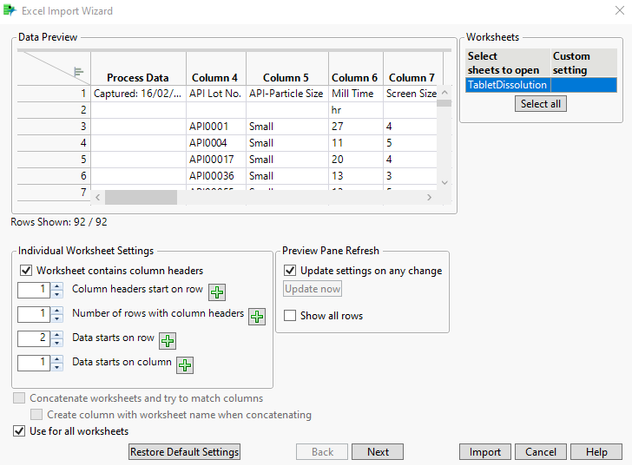Click the JMP icon in the title bar
Viewport: 632px width, 465px height.
[x=11, y=11]
